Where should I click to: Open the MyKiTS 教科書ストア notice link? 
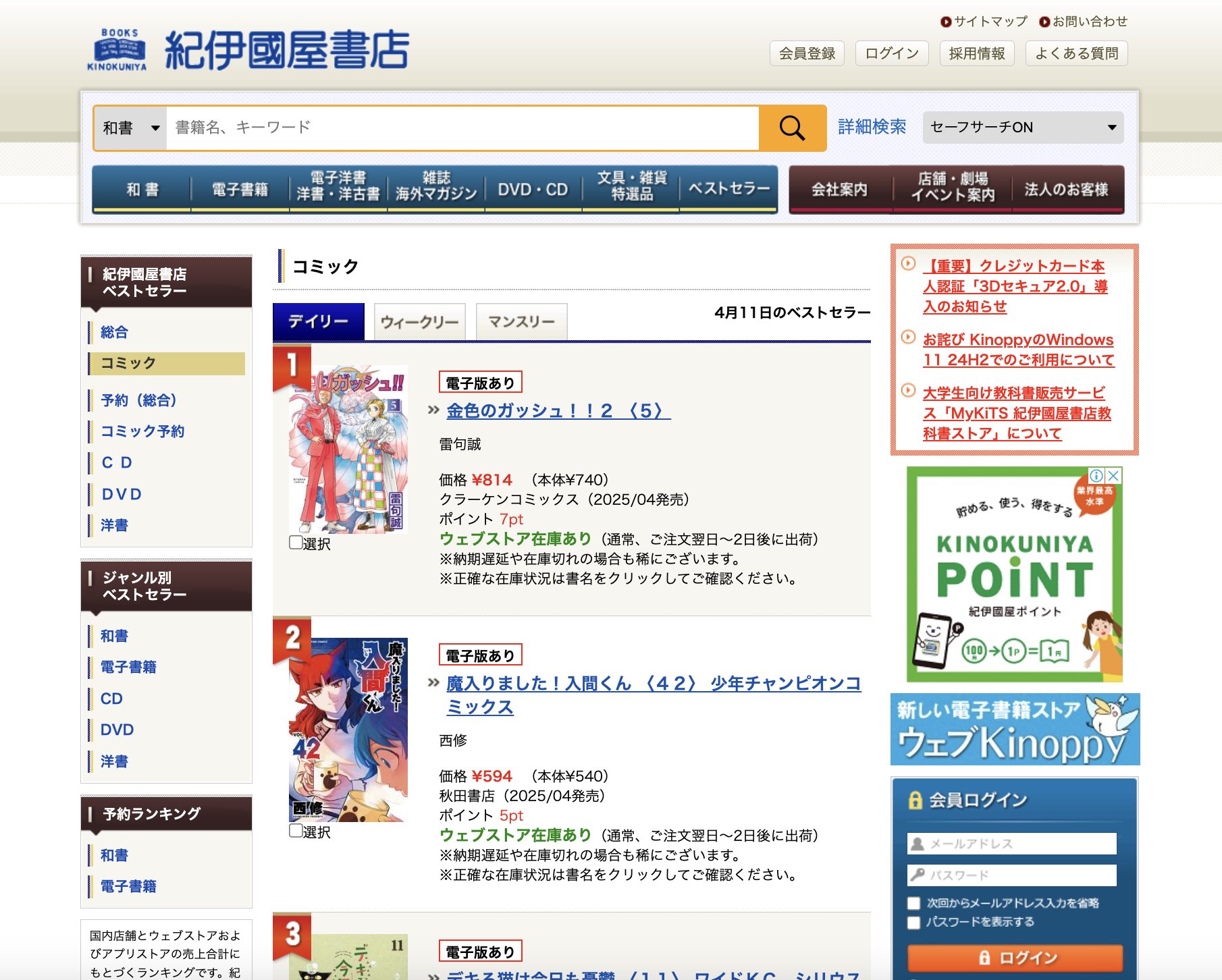(x=1017, y=413)
